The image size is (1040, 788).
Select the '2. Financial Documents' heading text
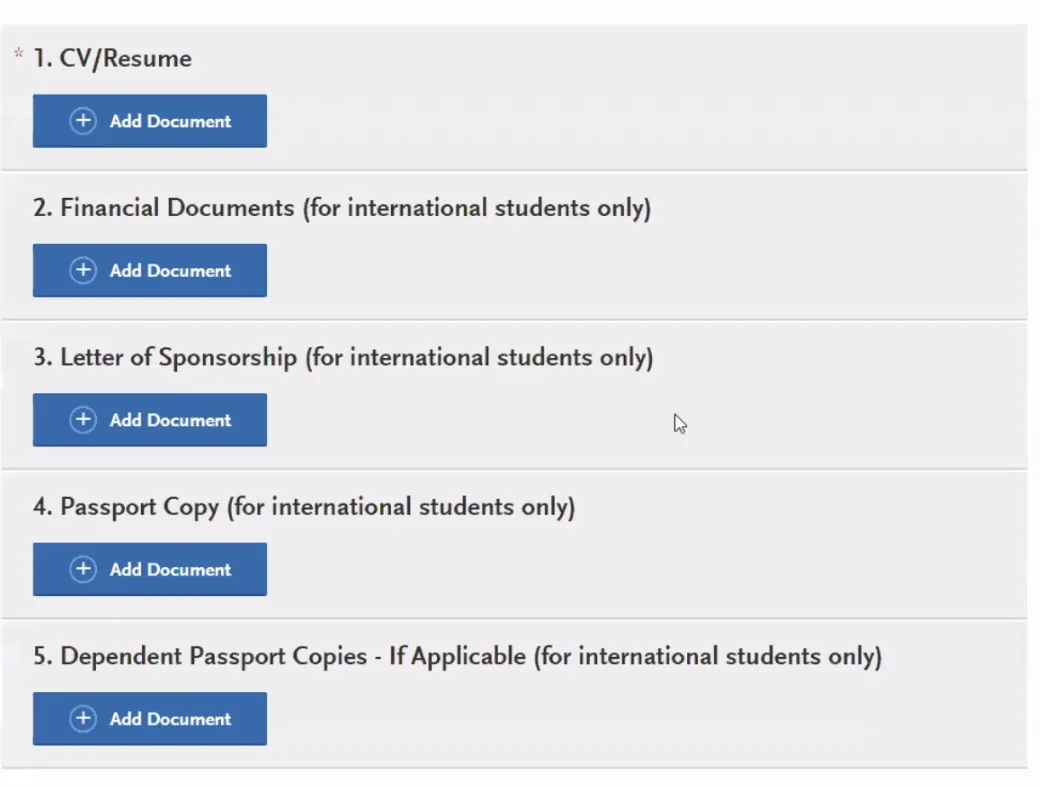click(163, 208)
